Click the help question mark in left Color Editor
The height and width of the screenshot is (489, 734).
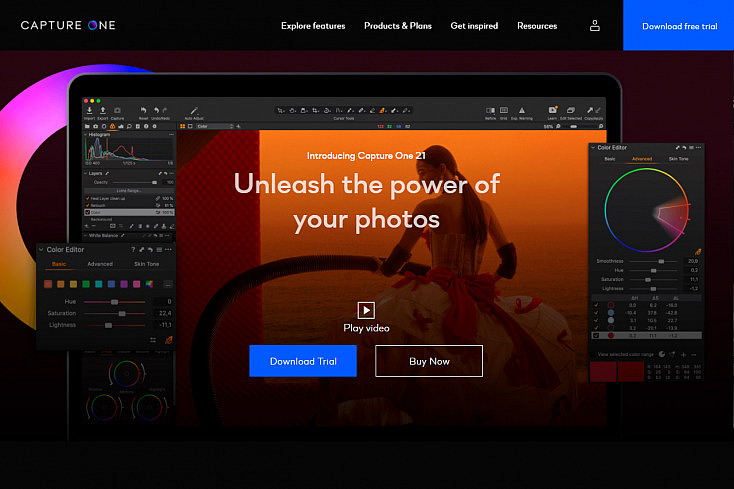pyautogui.click(x=133, y=249)
